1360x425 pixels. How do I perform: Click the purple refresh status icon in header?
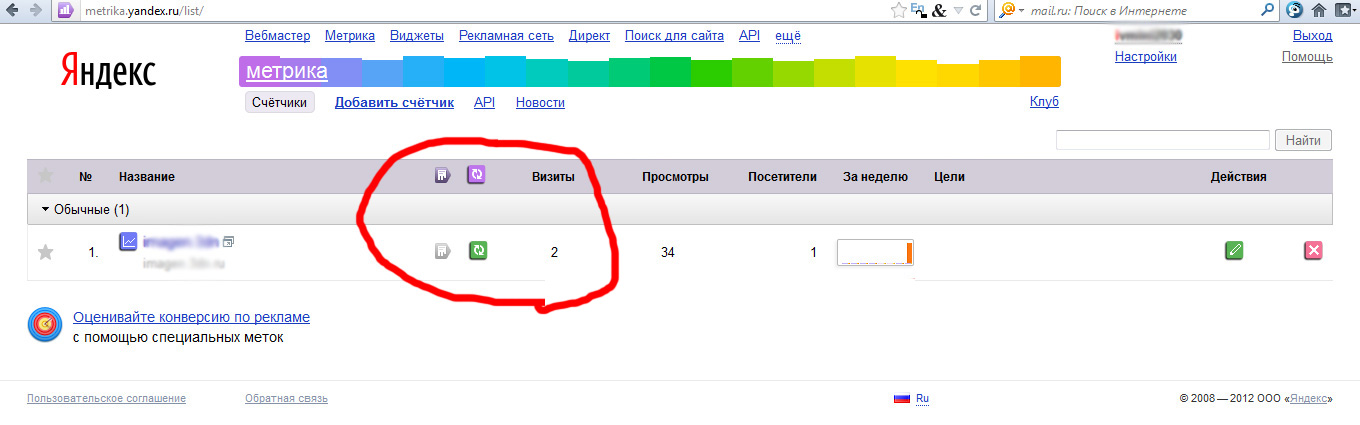477,175
